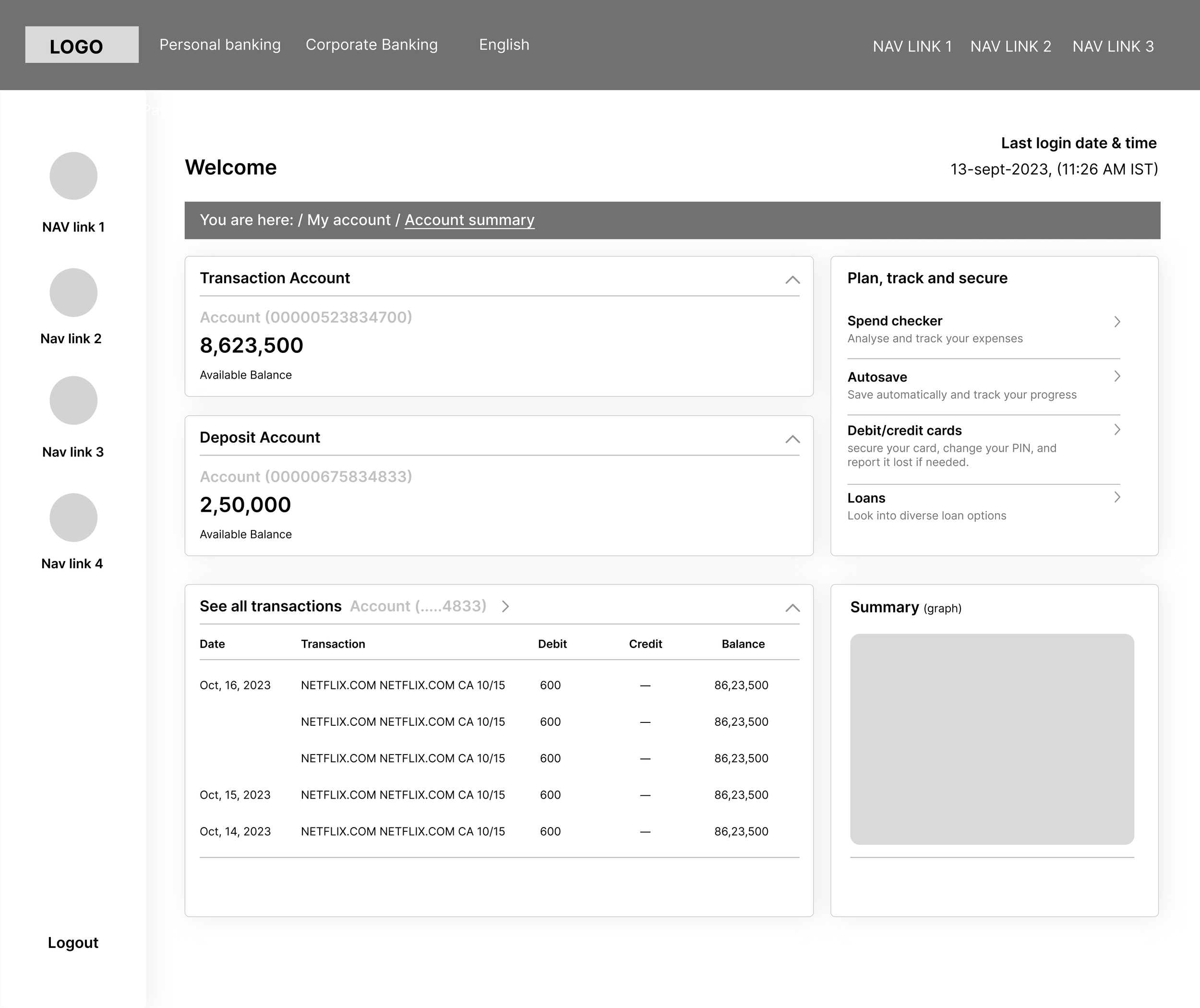Click the circle icon above Nav link 2
Image resolution: width=1200 pixels, height=1008 pixels.
click(73, 293)
